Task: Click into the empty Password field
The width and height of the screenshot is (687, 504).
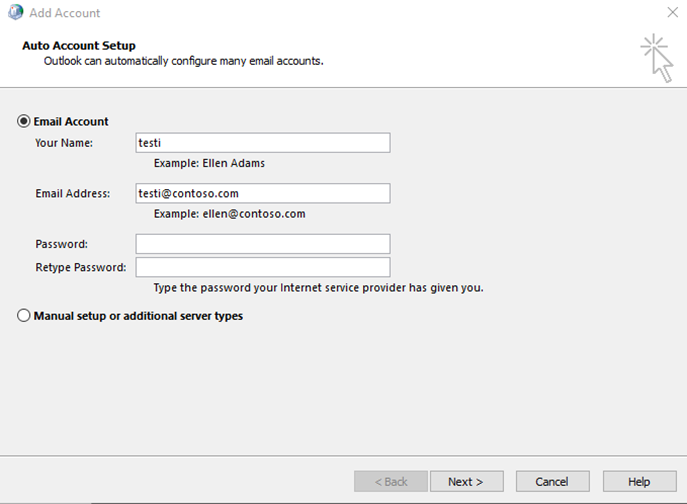Action: [x=263, y=244]
